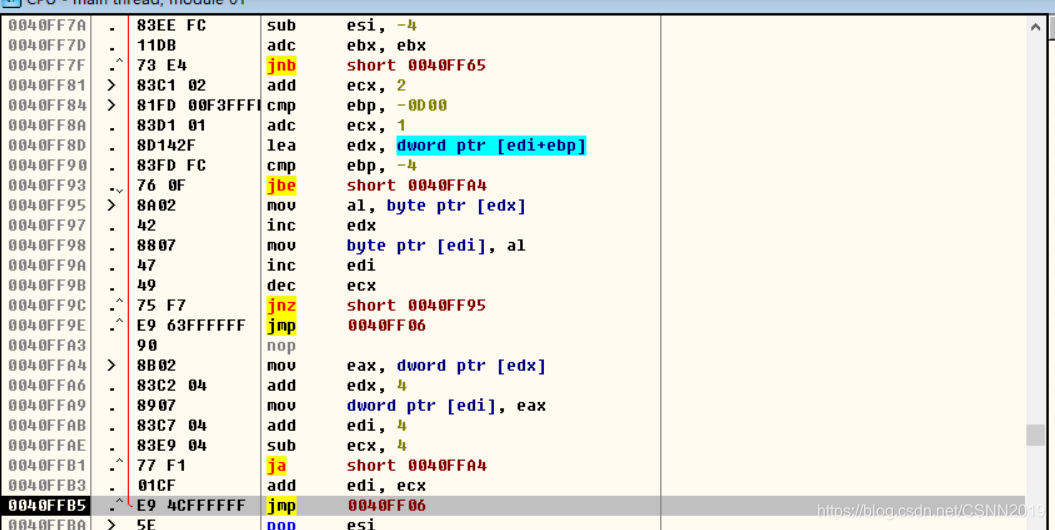Click hex bytes '83FD FC'
The width and height of the screenshot is (1055, 530).
[x=171, y=165]
